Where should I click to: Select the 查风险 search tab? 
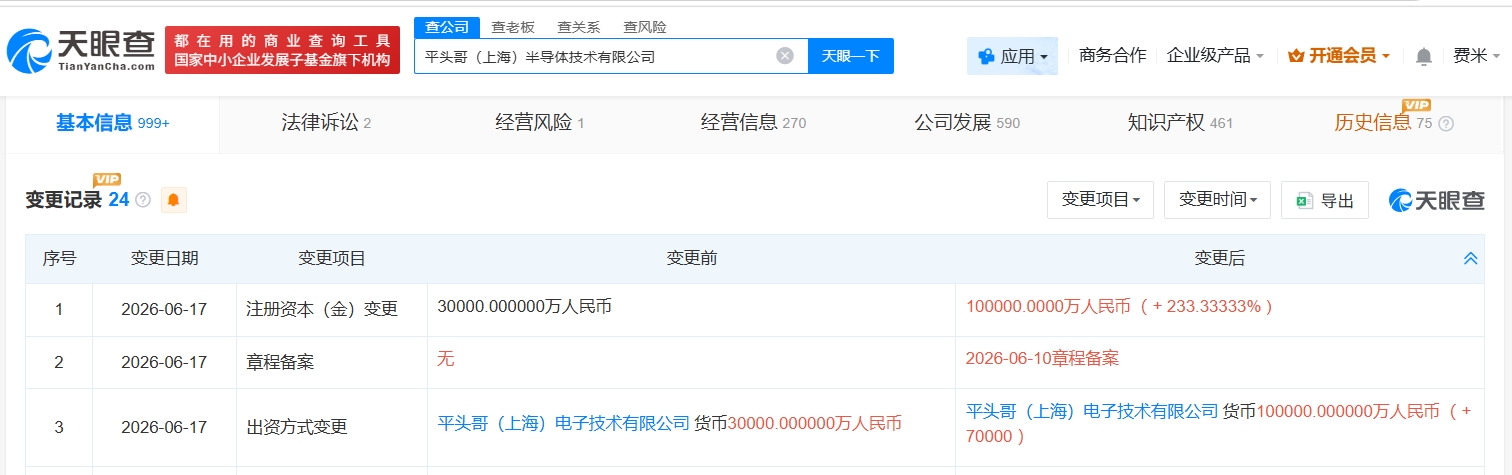tap(645, 27)
